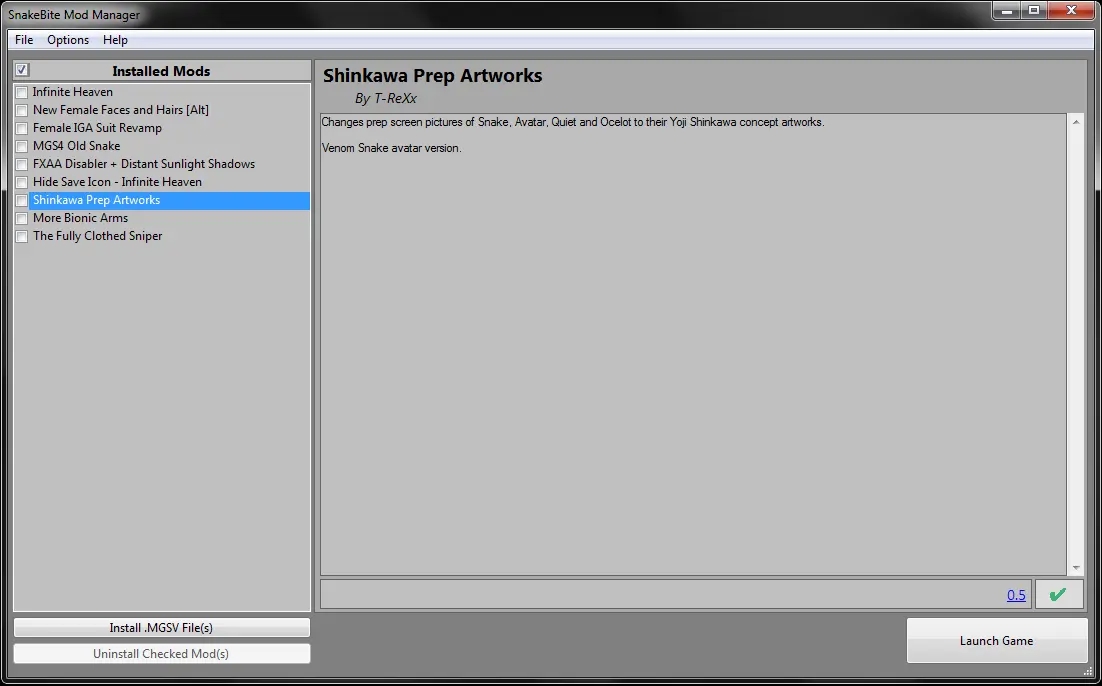Click the green checkmark compatibility icon

tap(1058, 595)
